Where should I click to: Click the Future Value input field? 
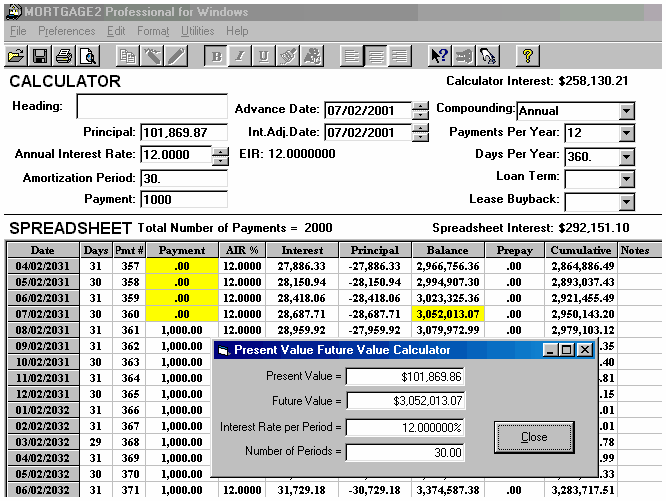[x=405, y=402]
